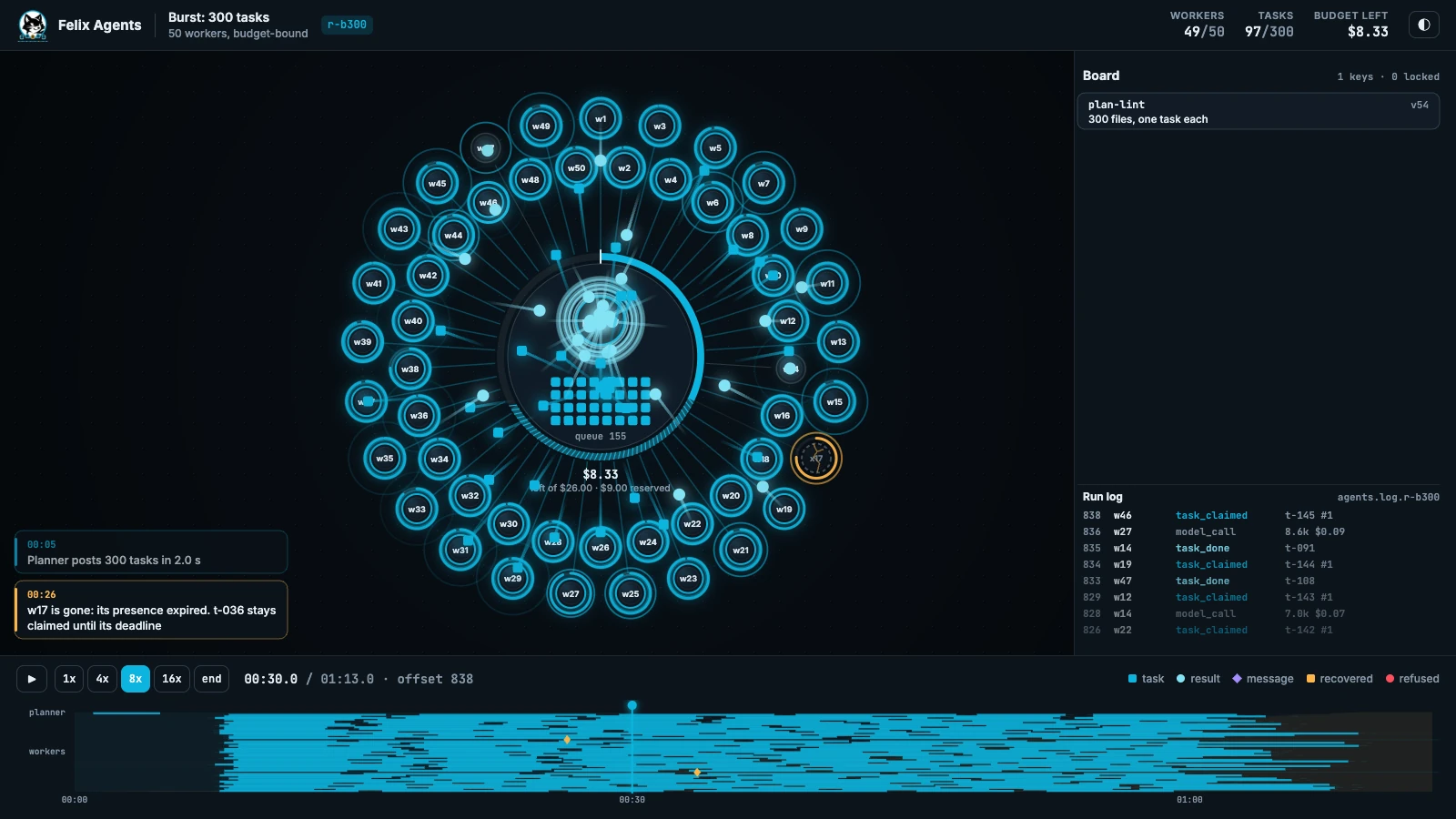
Task: Click the r-b300 run ID badge
Action: (x=347, y=25)
